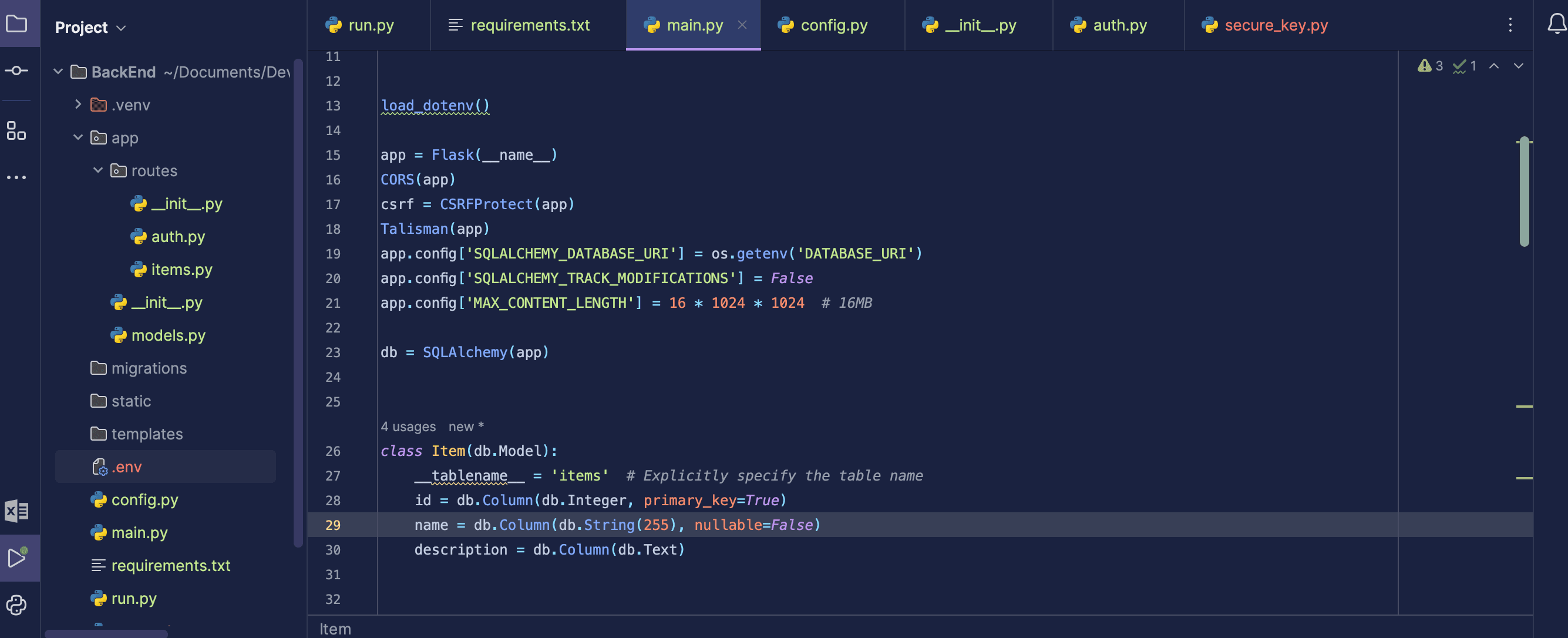Open notifications bell icon
The image size is (1568, 638).
pyautogui.click(x=1556, y=23)
